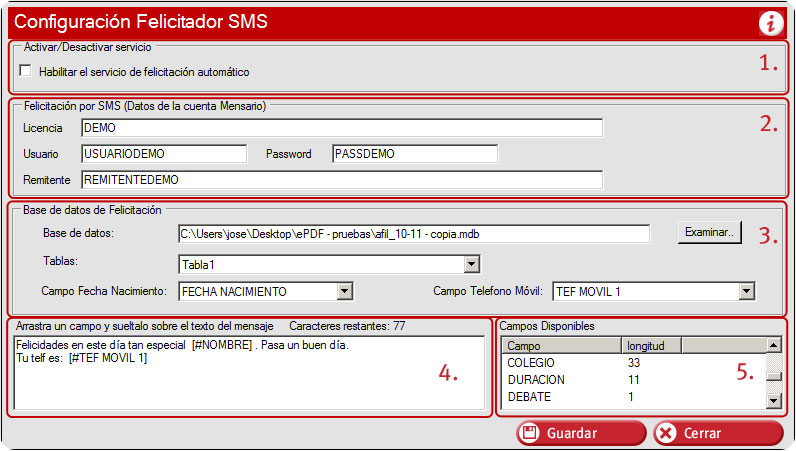The width and height of the screenshot is (796, 451).
Task: Click the red X icon on Cerrar
Action: coord(669,433)
